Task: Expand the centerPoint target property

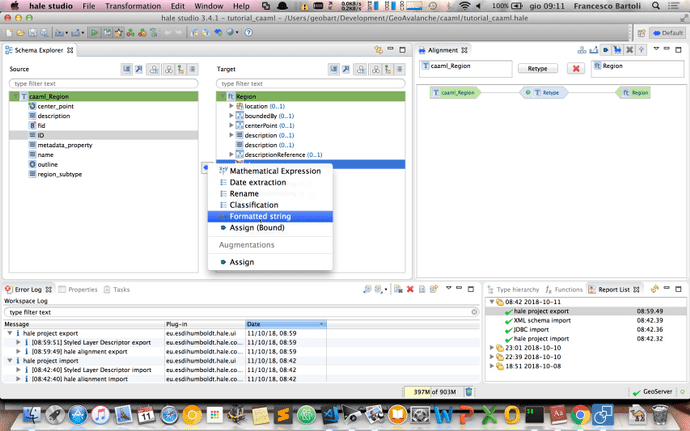Action: coord(231,125)
